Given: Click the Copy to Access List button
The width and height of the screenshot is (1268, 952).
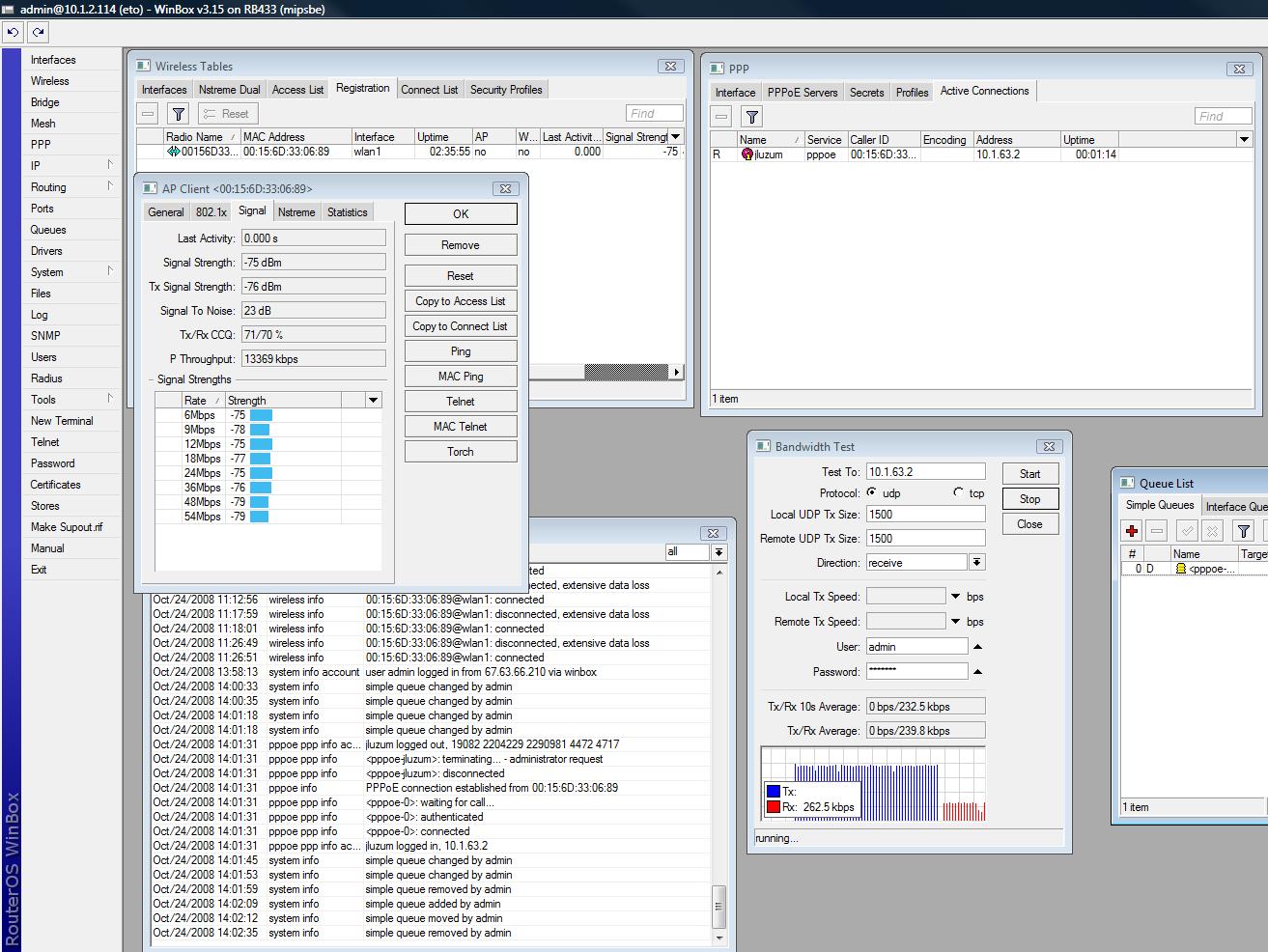Looking at the screenshot, I should (x=460, y=300).
